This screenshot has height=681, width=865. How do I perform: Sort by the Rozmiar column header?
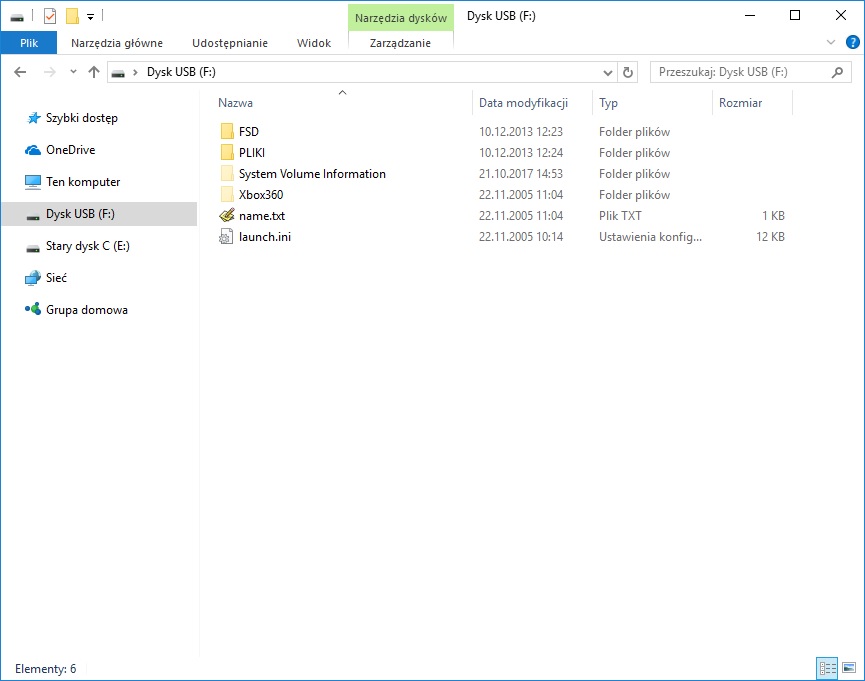point(740,103)
